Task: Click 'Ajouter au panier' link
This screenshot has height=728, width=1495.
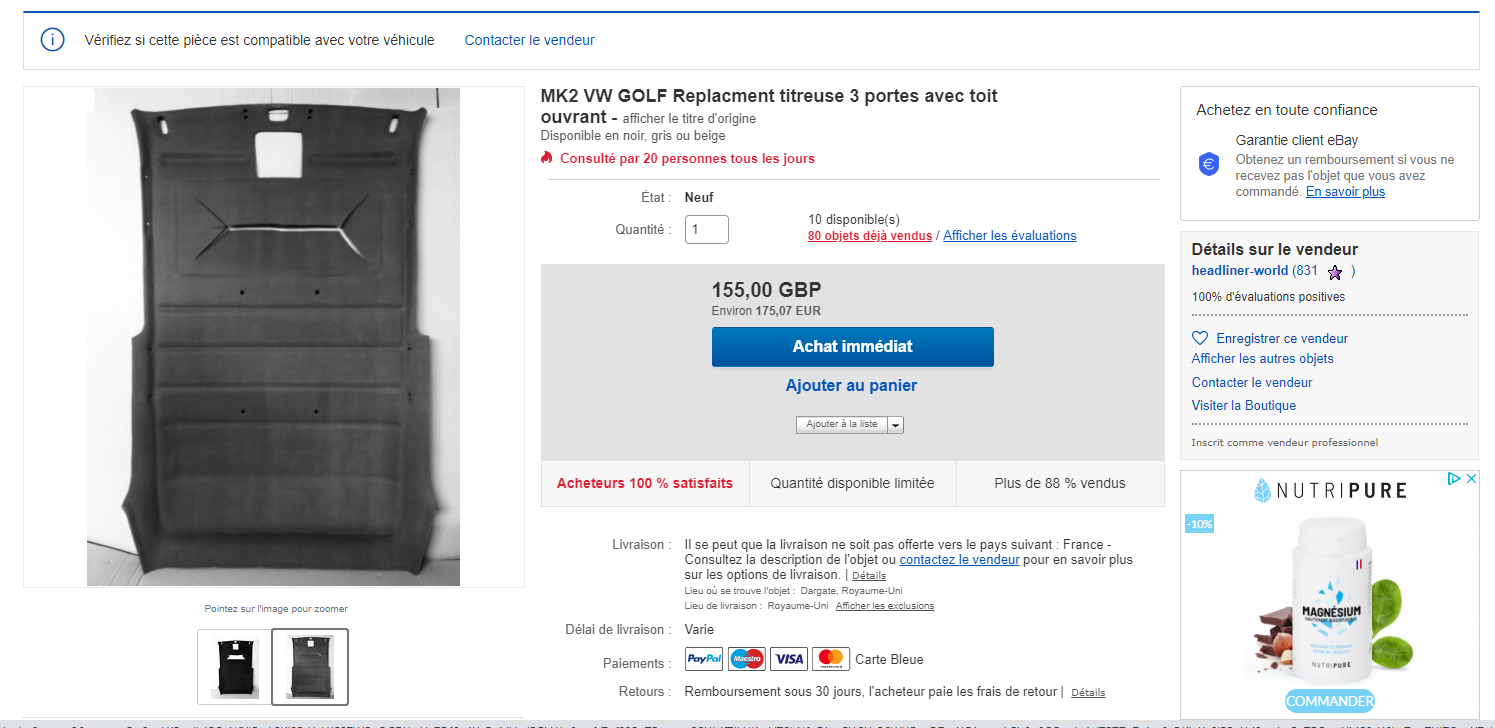Action: click(x=851, y=386)
